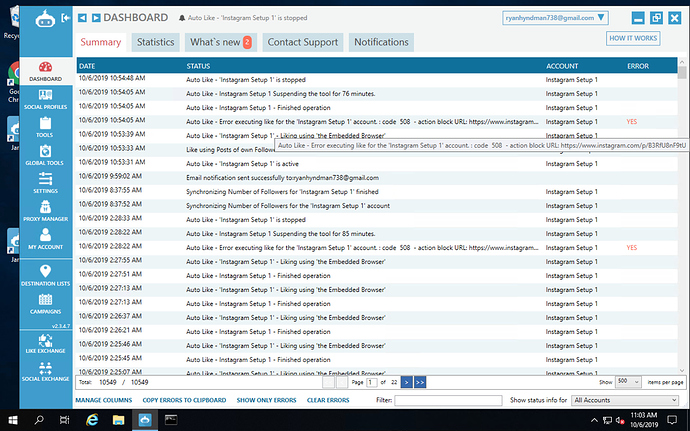
Task: Click the bell notification icon in the header
Action: [182, 18]
